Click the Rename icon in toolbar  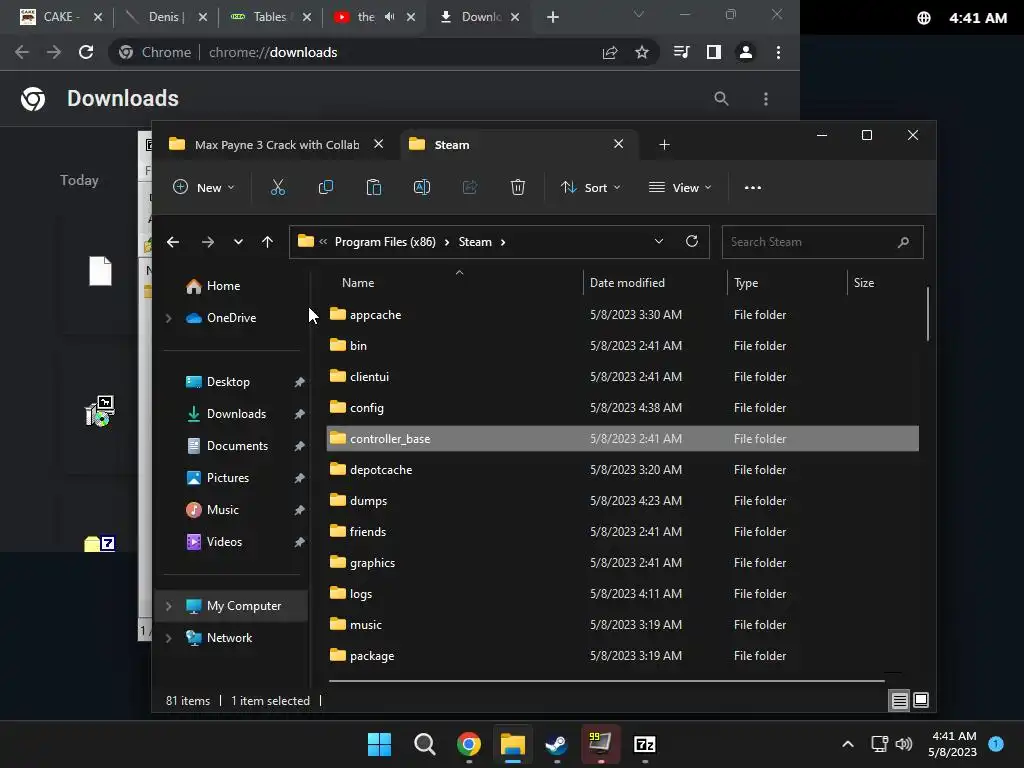click(422, 187)
